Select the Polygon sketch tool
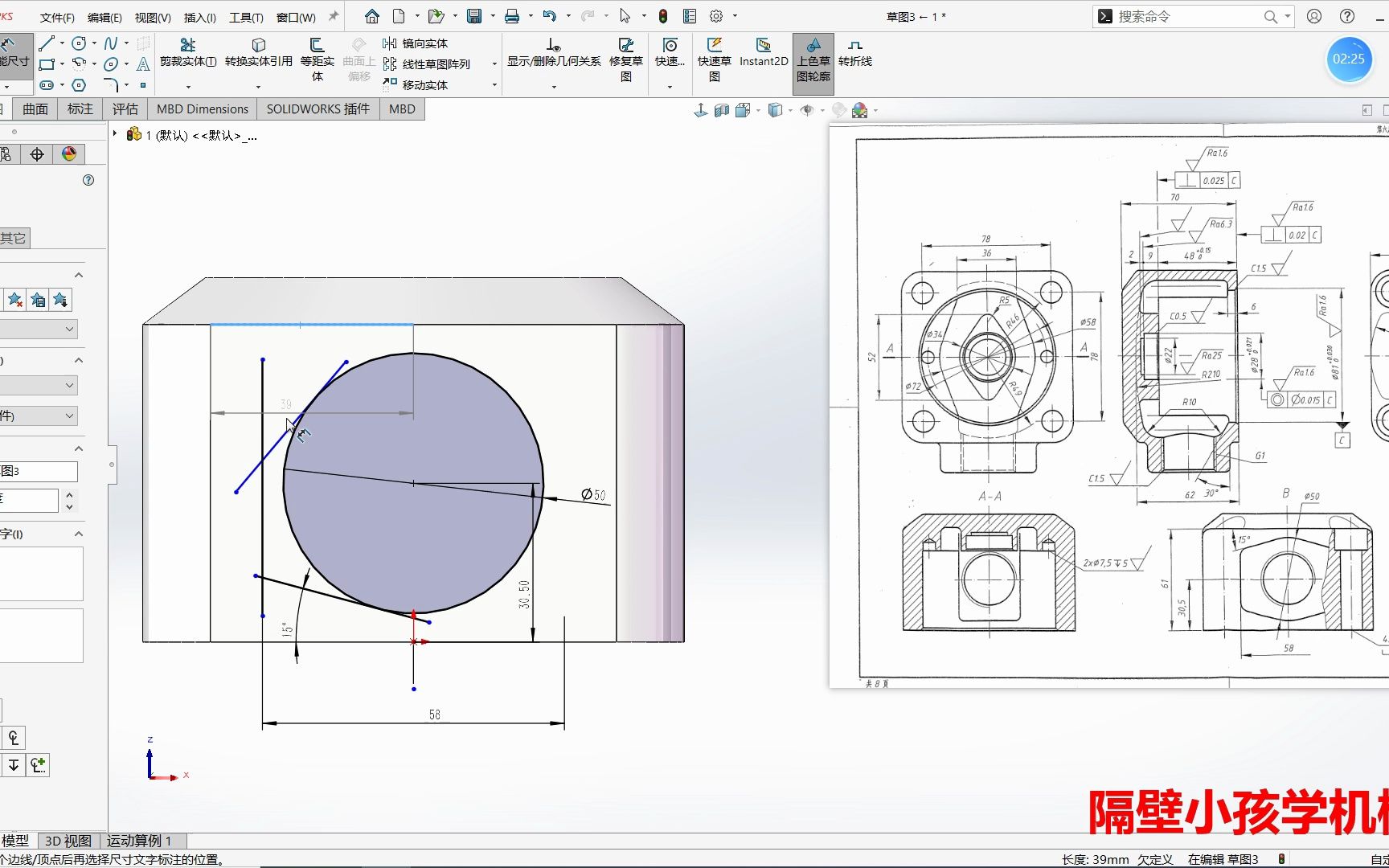The image size is (1389, 868). [x=79, y=85]
